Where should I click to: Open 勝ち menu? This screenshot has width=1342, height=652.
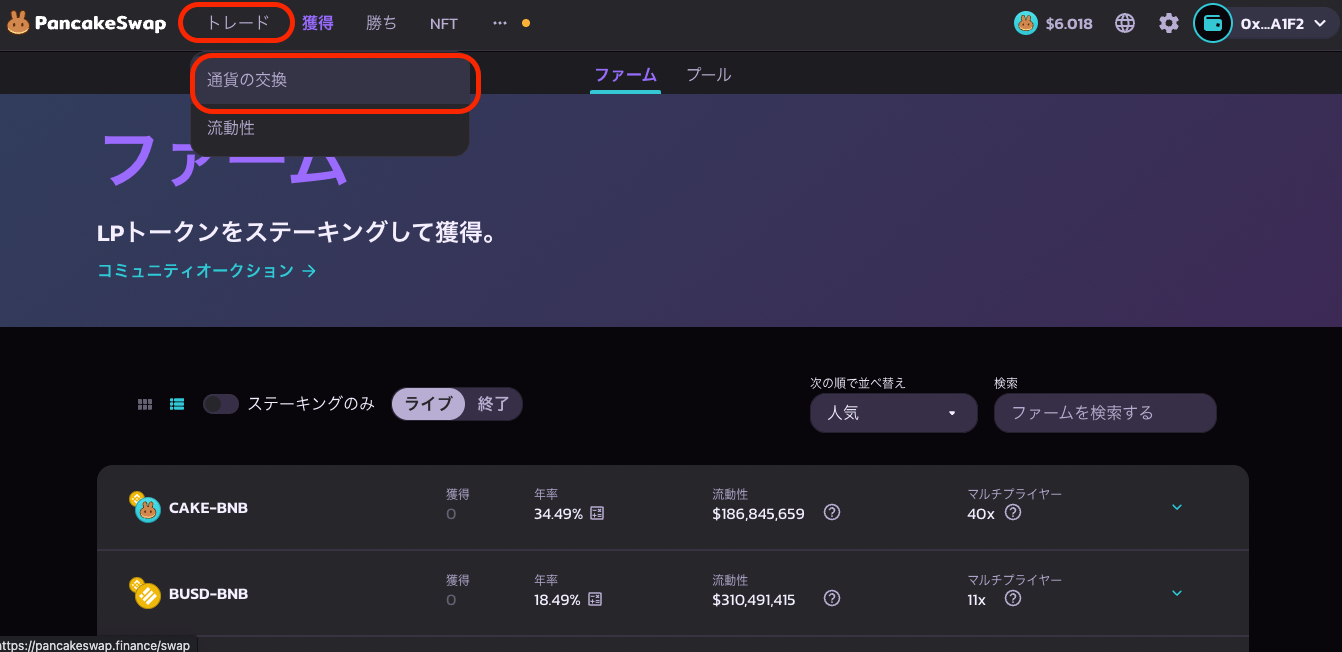[x=381, y=23]
